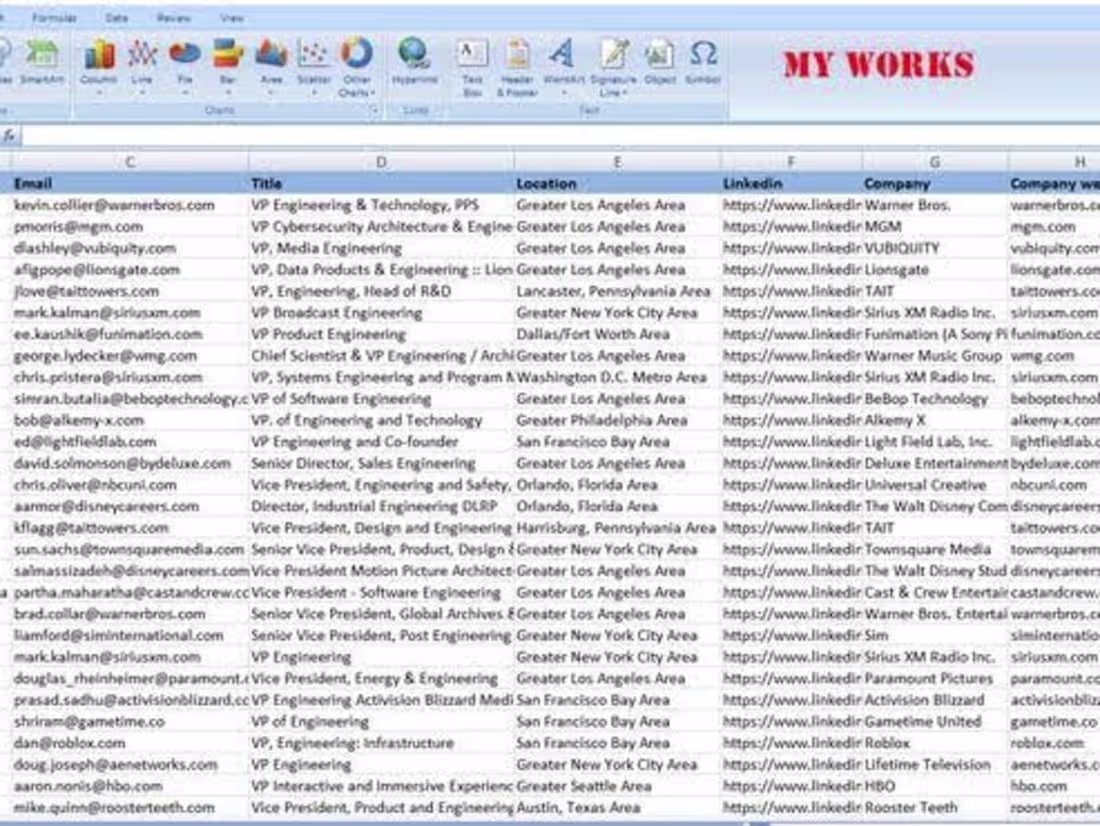Select cell afigpope@lionsgate.com
Viewport: 1100px width, 826px height.
[130, 269]
